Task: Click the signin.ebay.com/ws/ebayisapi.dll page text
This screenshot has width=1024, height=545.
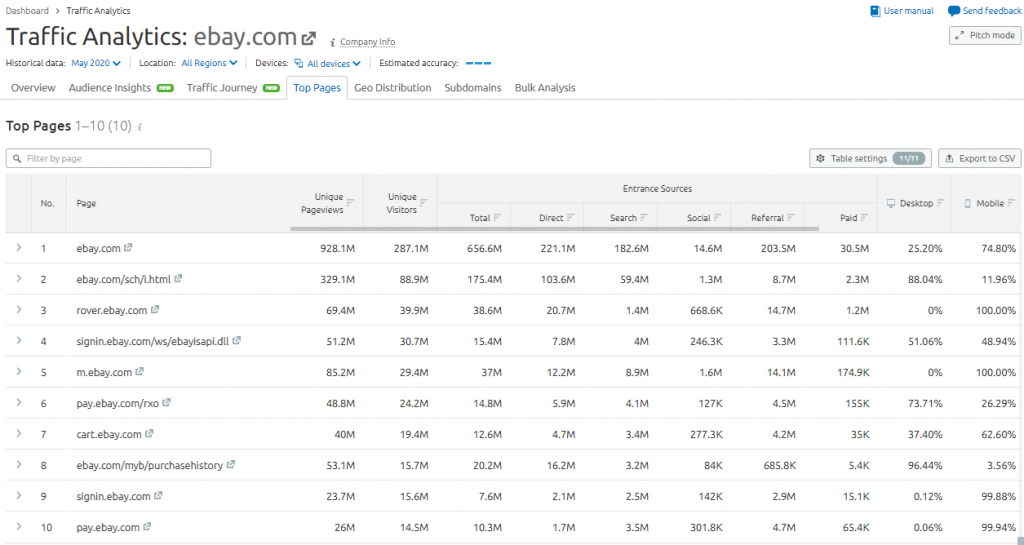Action: [x=153, y=341]
